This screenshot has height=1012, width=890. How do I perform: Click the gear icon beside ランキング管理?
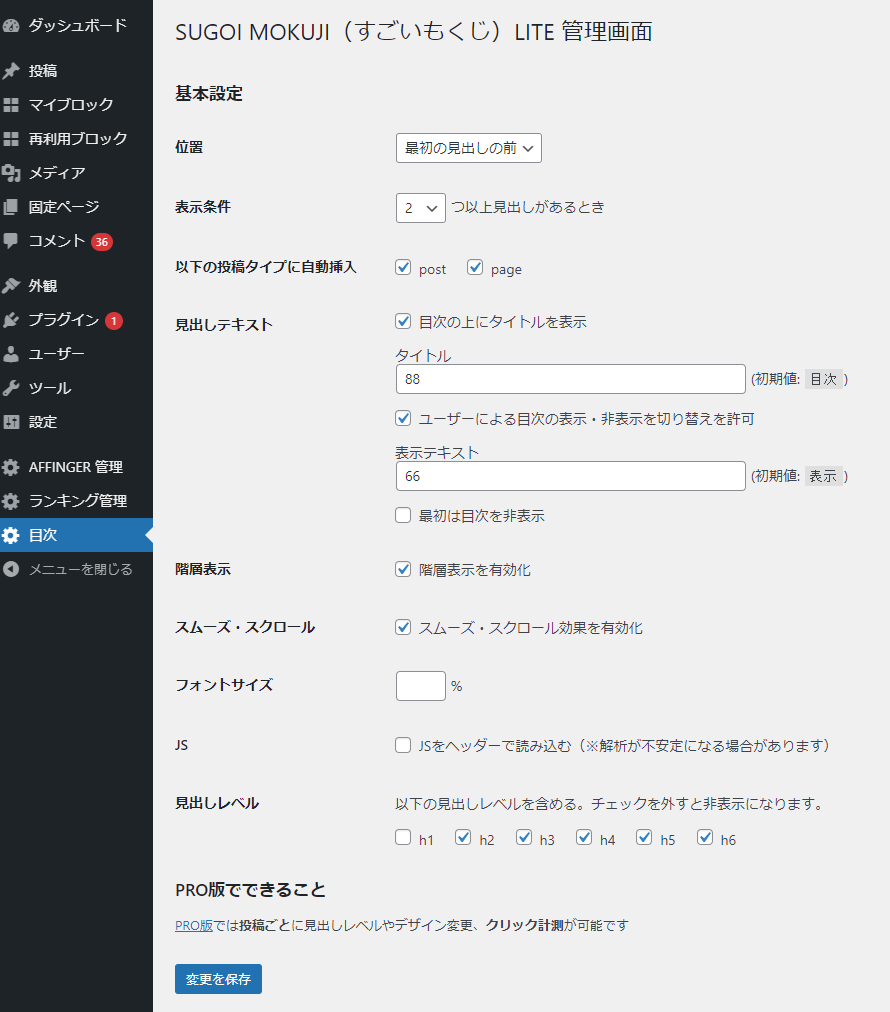coord(11,501)
